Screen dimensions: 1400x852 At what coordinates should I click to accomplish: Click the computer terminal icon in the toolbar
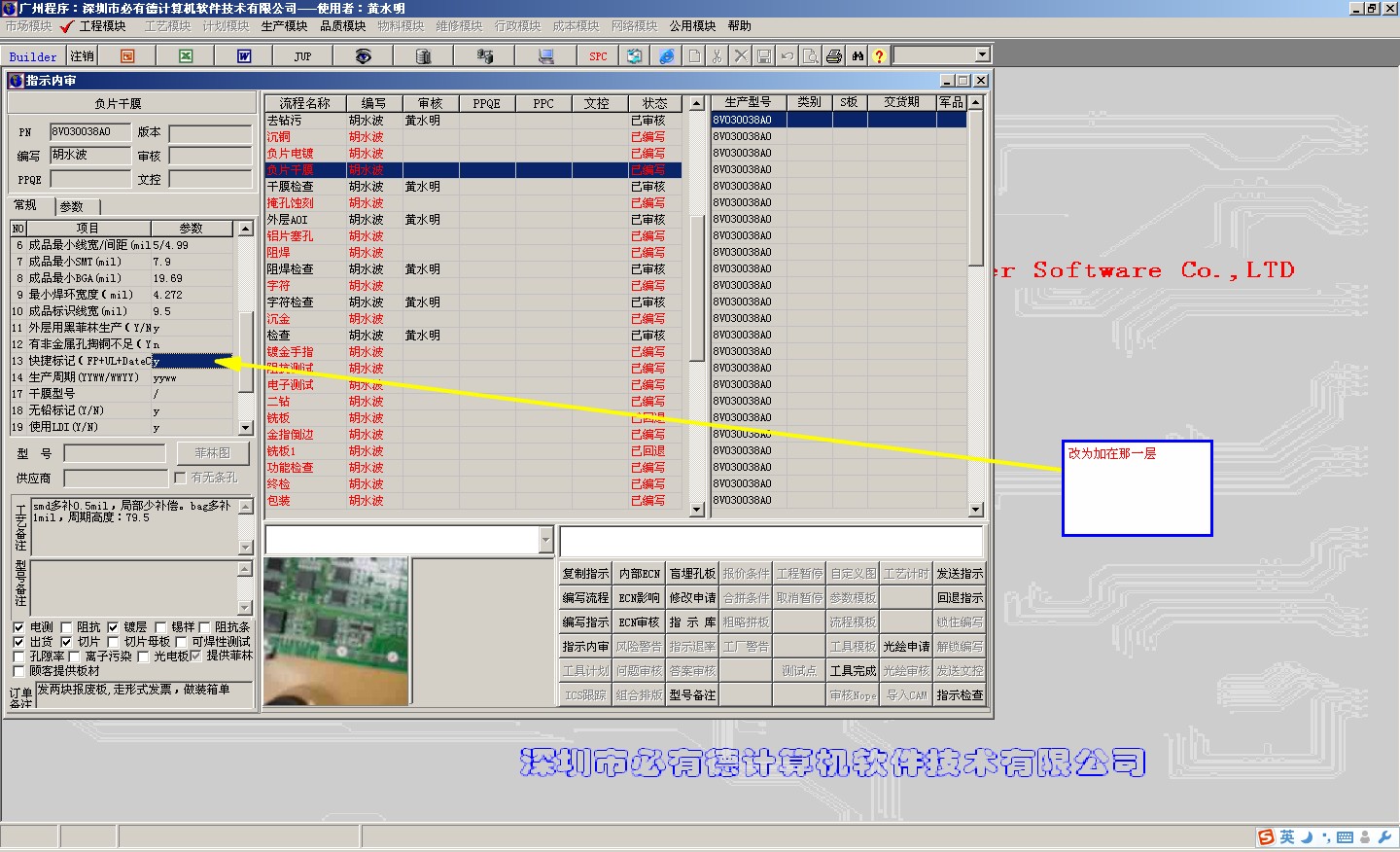(545, 56)
